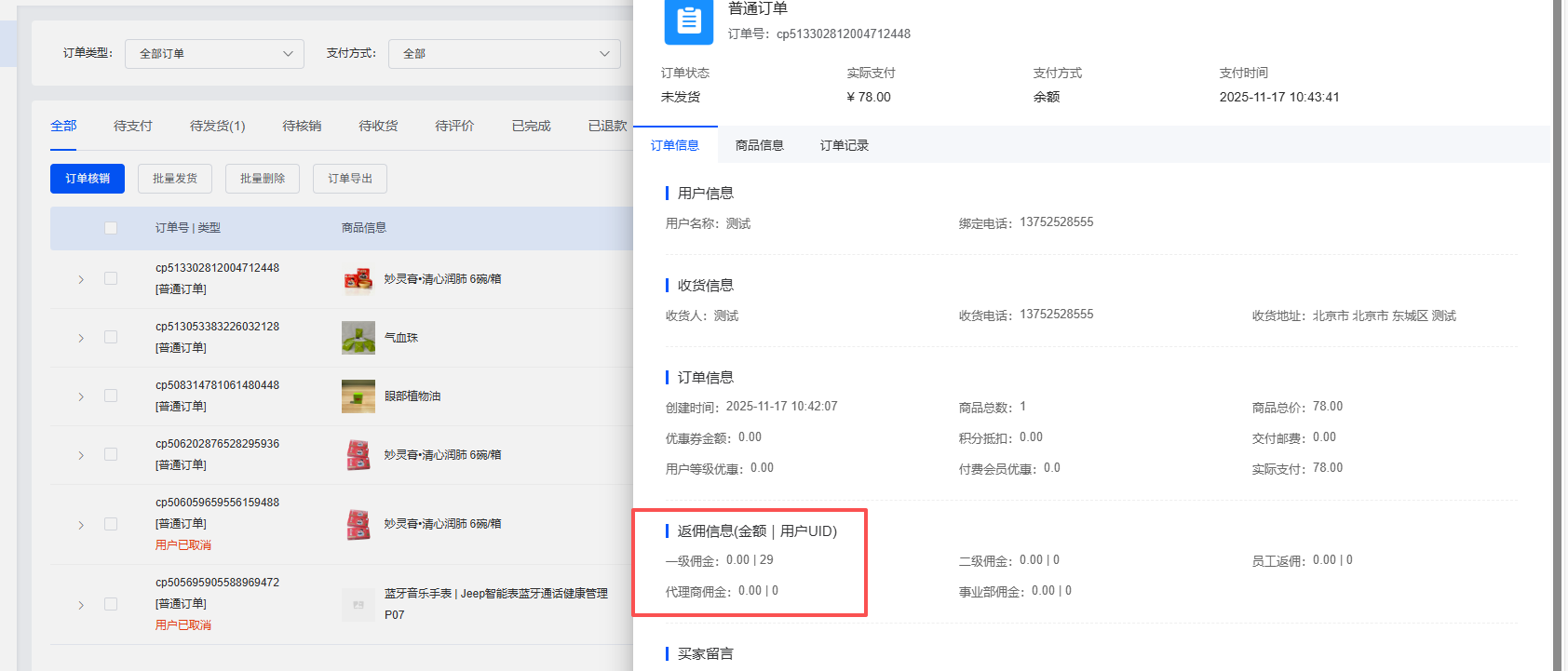Click order number cp513053383226032128 in the list

tap(217, 327)
